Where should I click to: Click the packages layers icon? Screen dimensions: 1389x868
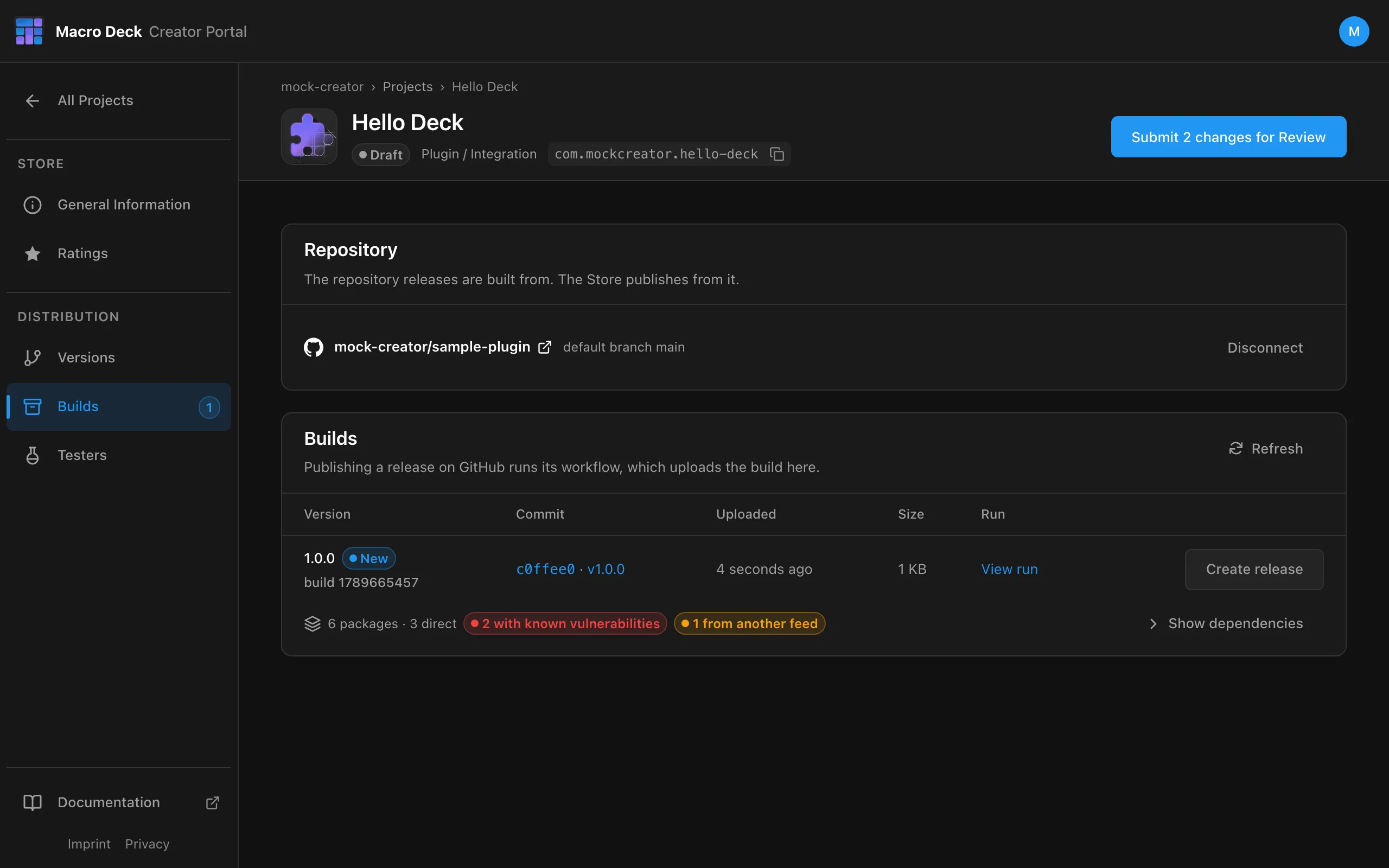pos(312,623)
